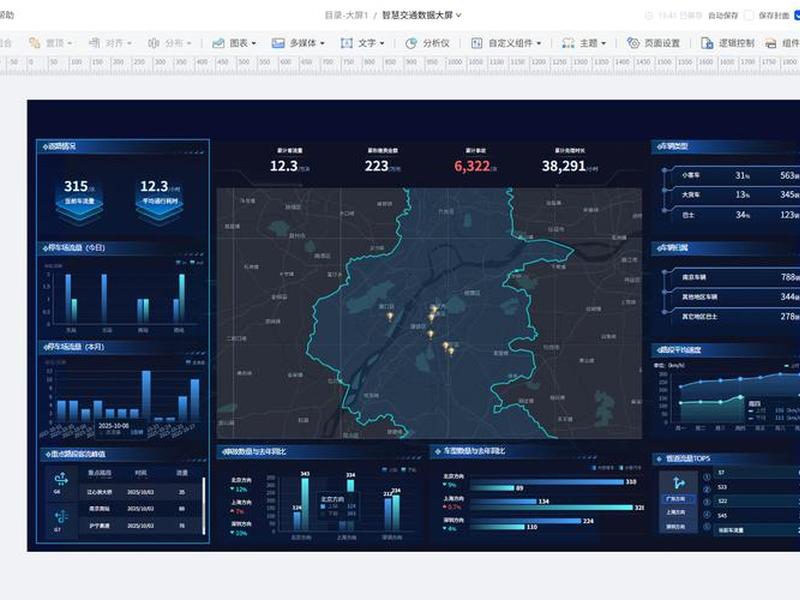Viewport: 800px width, 600px height.
Task: Click the "38,291" figure
Action: 564,166
